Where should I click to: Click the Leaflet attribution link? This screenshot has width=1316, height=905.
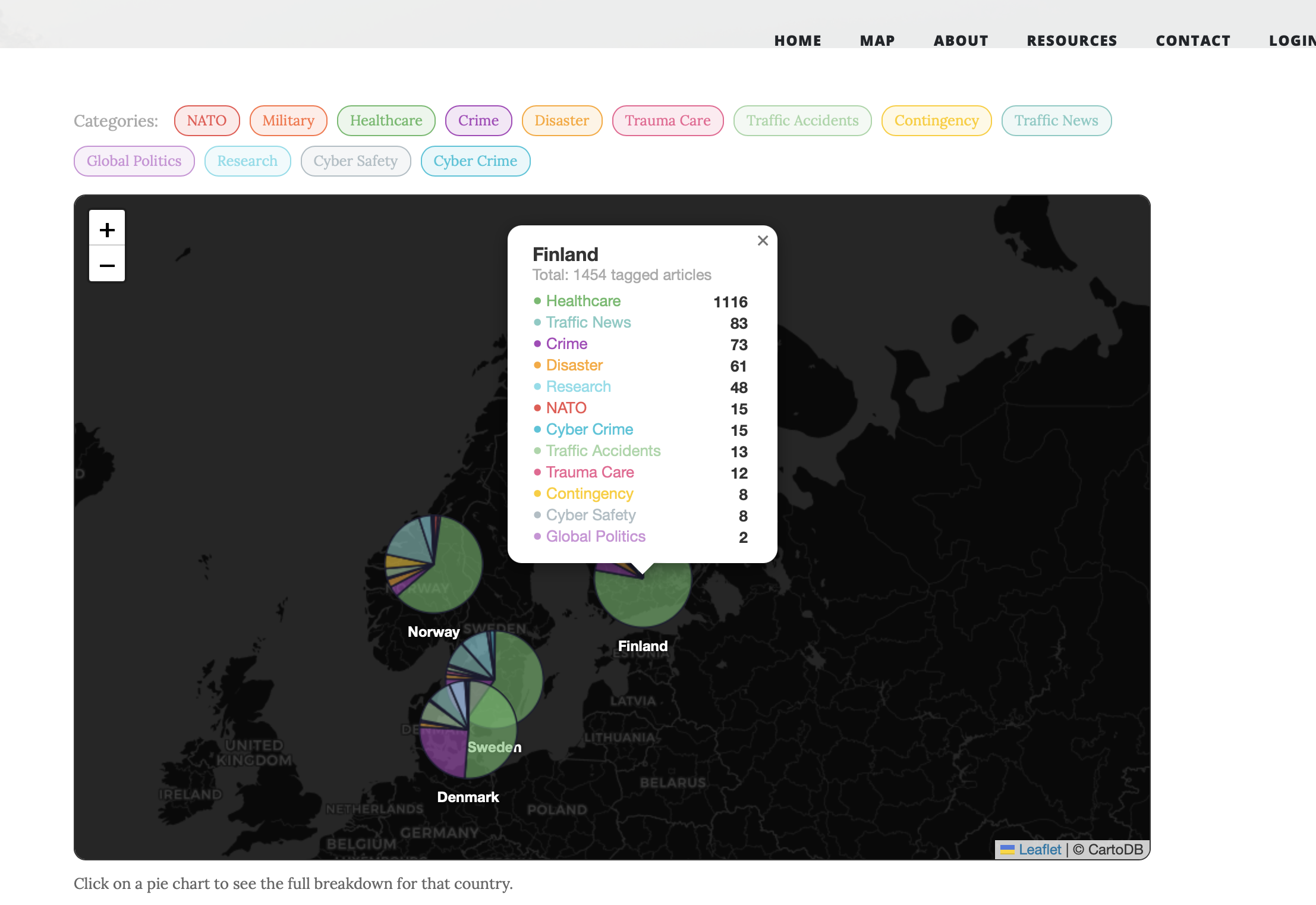click(1040, 850)
